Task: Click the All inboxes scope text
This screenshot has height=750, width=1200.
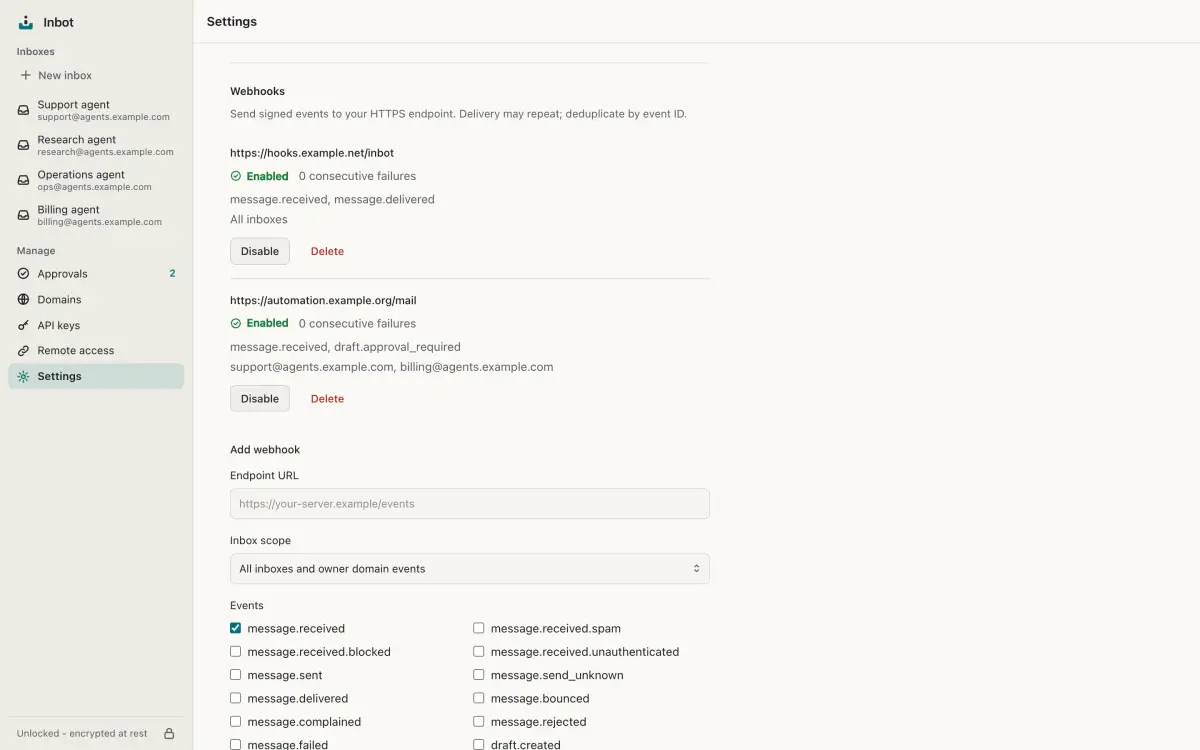Action: 259,220
